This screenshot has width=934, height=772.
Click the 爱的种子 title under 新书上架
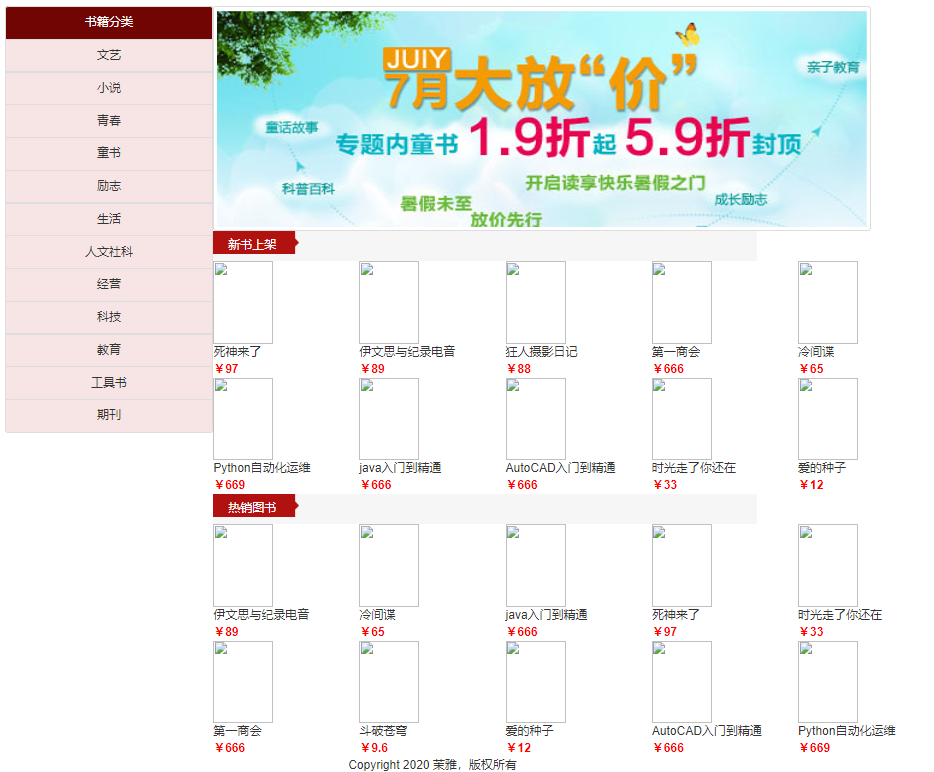tap(822, 468)
